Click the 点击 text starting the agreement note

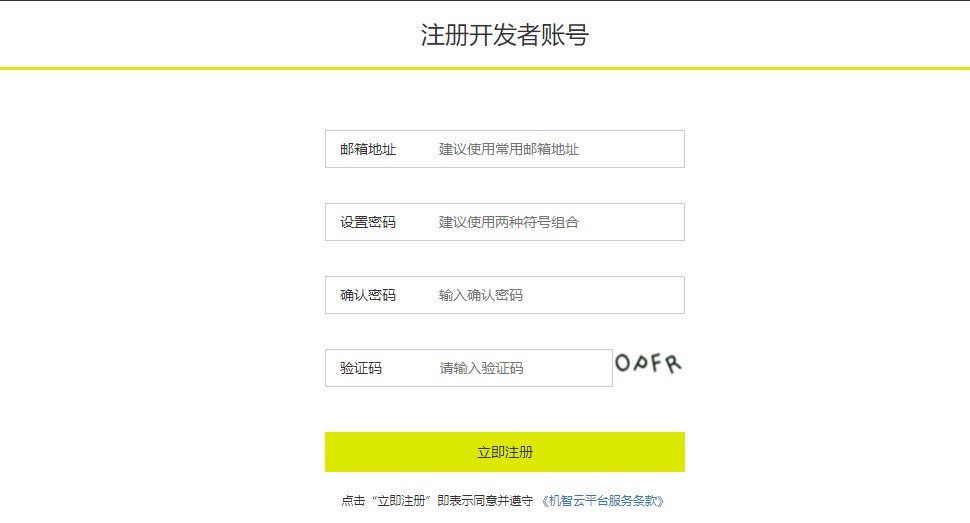pos(352,501)
